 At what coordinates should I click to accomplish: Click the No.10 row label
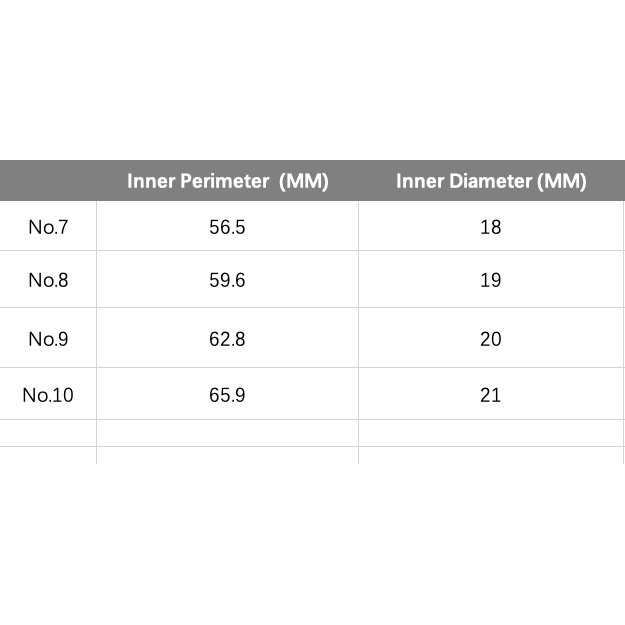[48, 395]
